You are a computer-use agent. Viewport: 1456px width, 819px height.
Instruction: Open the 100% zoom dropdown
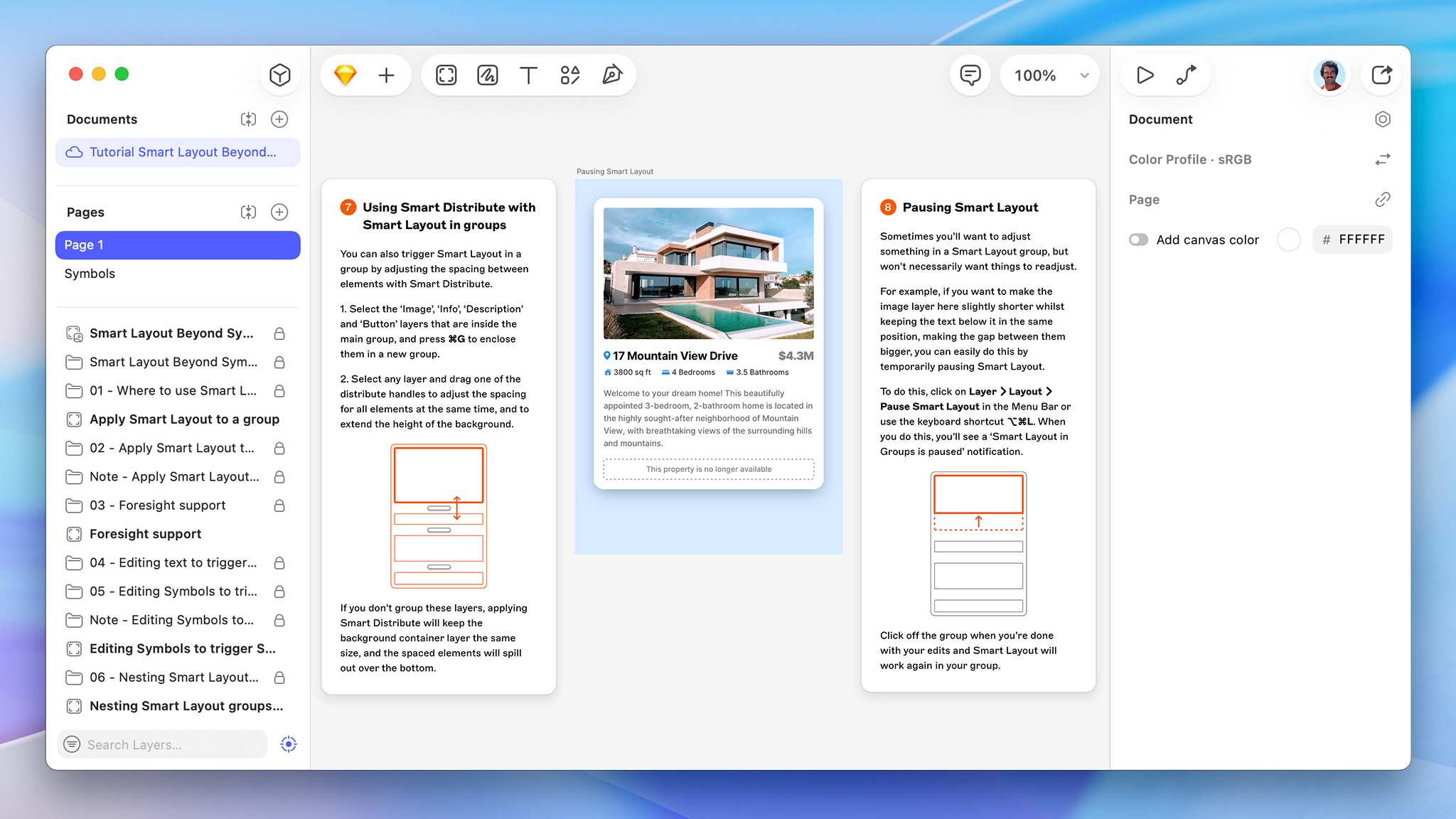1050,75
